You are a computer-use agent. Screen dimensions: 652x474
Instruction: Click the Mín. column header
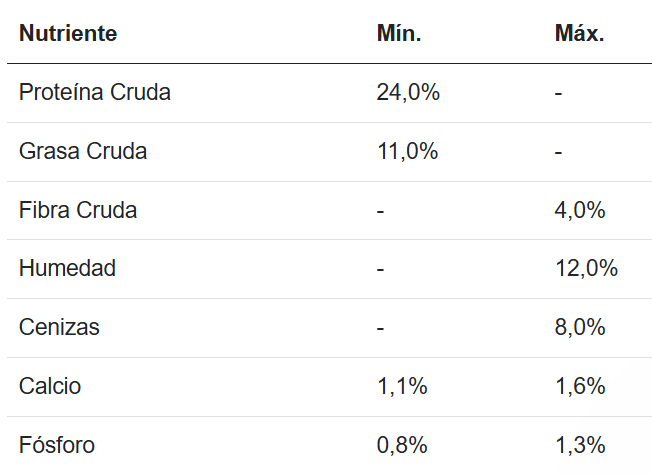click(398, 34)
